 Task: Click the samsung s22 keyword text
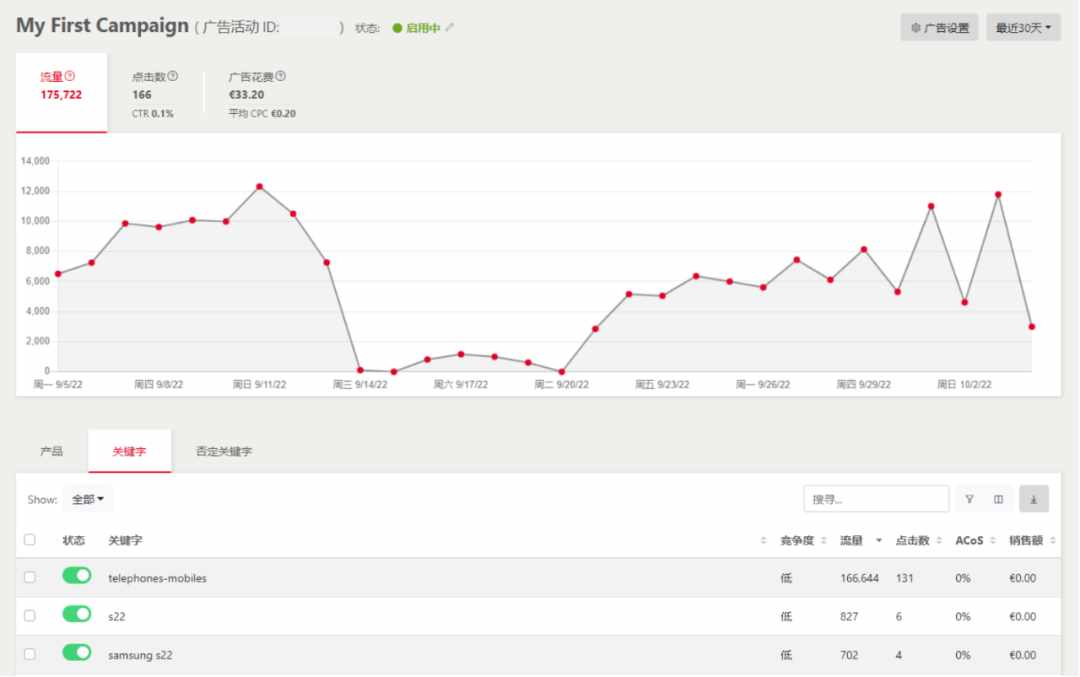(140, 655)
